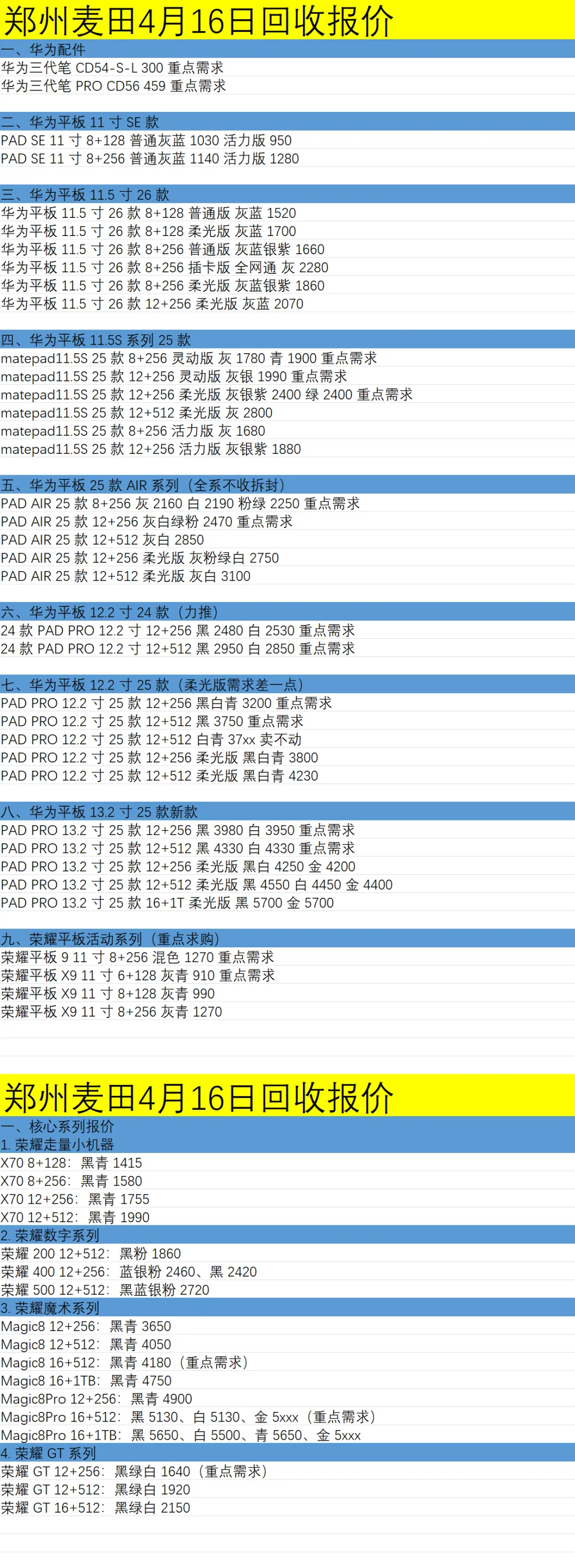Image resolution: width=575 pixels, height=1568 pixels.
Task: Click row 'PAD SE 11 寸 8+128 普通灰蓝 1030'
Action: (287, 140)
